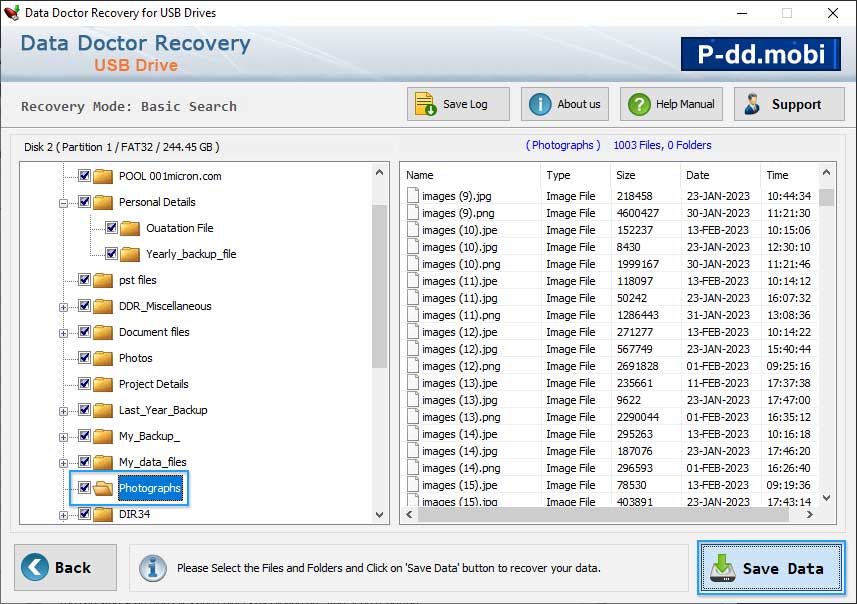Click the folder tree vertical scrollbar thumb

(379, 286)
